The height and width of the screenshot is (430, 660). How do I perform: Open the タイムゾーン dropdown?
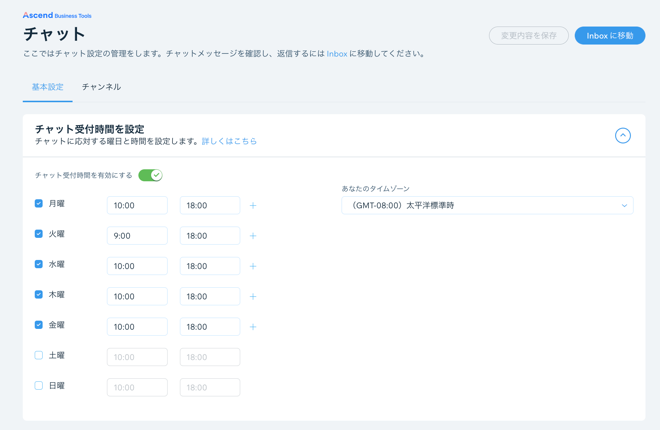tap(487, 206)
